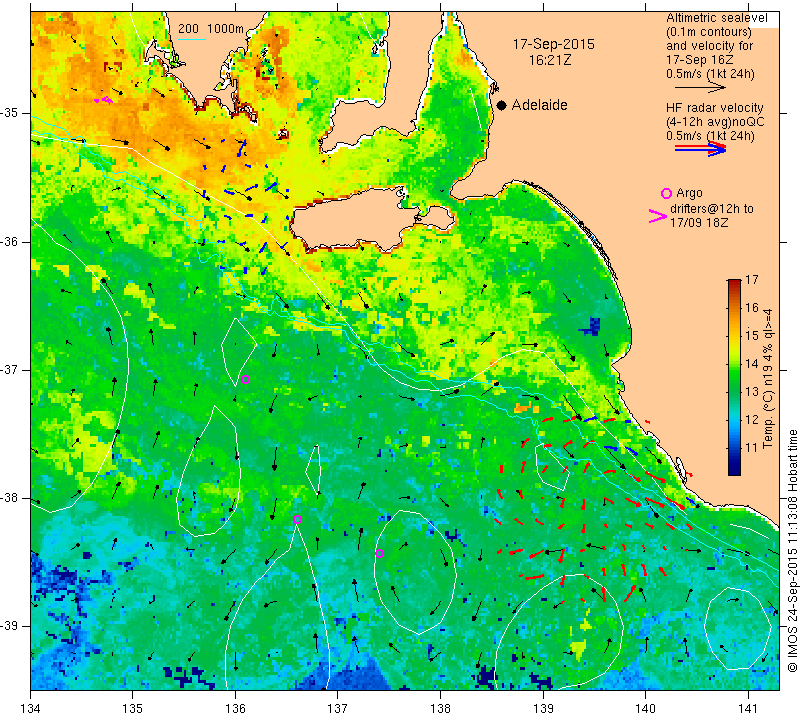Screen dimensions: 800x720
Task: Click the 'Altimetric sealevel' legend heading
Action: coord(716,18)
